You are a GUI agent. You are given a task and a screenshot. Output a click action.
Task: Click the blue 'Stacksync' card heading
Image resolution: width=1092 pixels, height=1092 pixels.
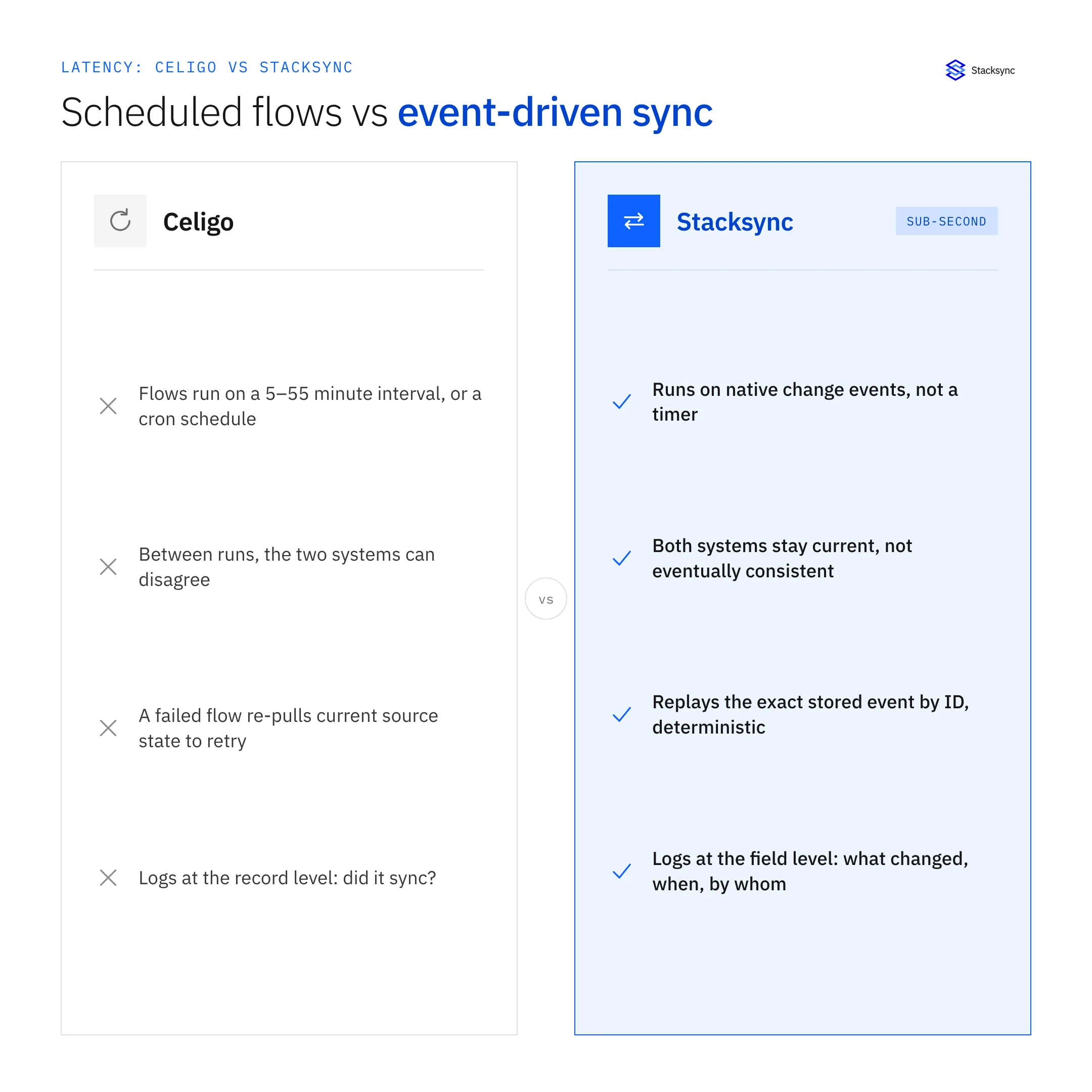click(735, 221)
